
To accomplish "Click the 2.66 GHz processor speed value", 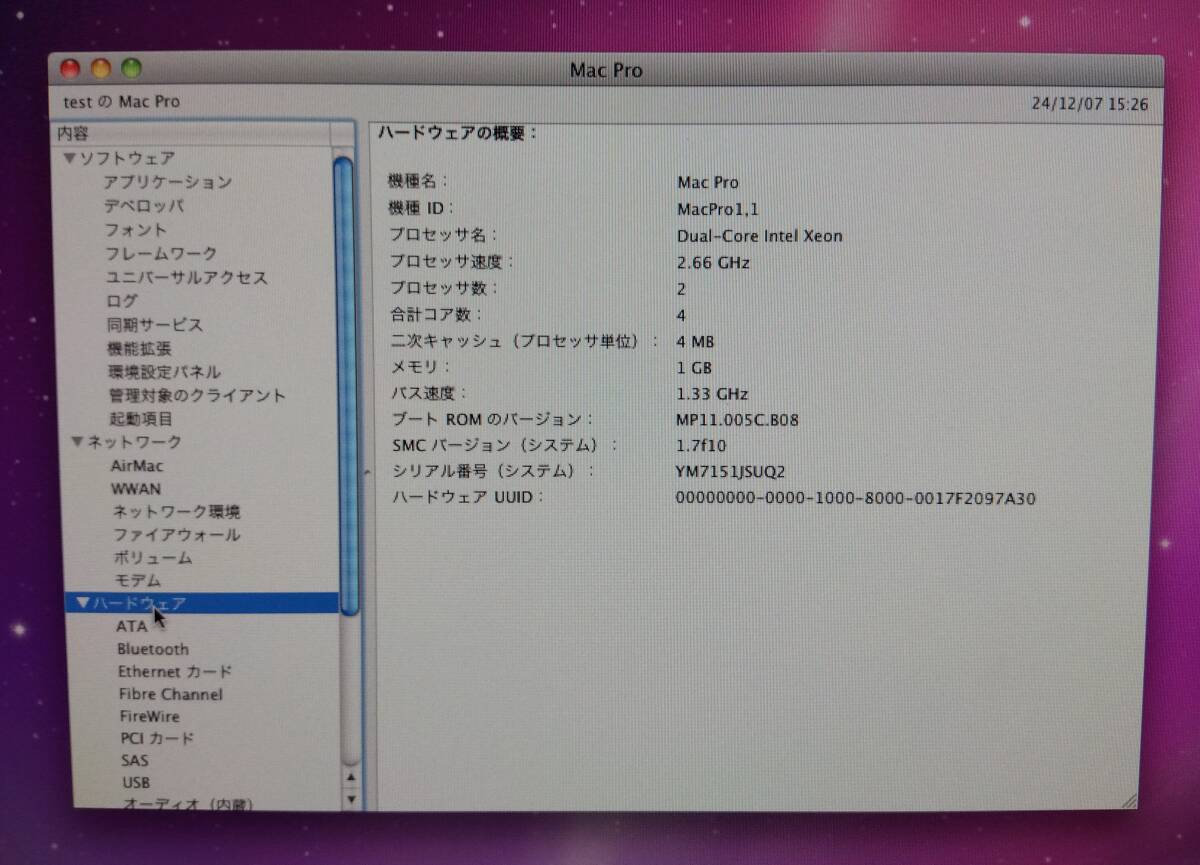I will [x=713, y=263].
